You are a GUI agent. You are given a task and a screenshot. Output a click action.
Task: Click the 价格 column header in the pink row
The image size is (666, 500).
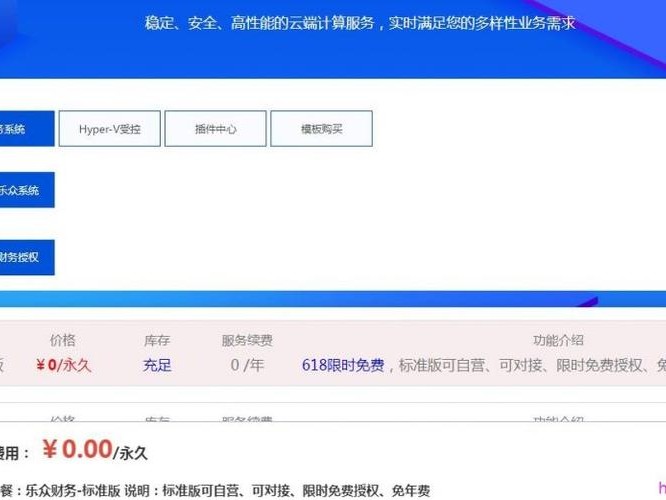tap(63, 340)
